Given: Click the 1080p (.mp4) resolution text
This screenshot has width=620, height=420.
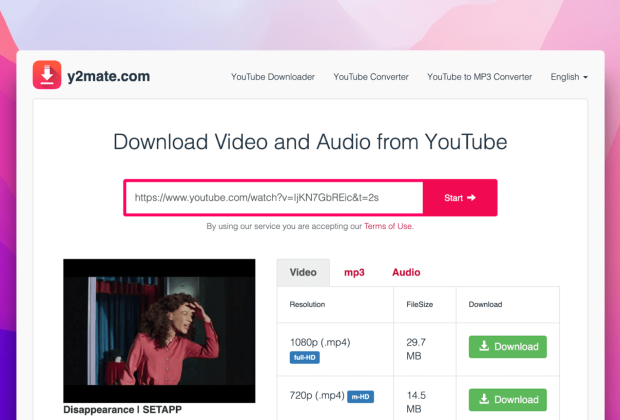Looking at the screenshot, I should pyautogui.click(x=320, y=342).
